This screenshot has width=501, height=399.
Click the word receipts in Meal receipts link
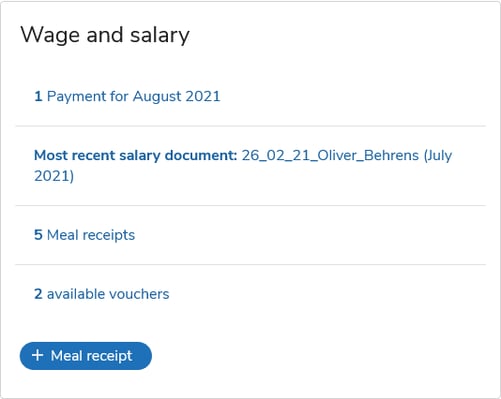tap(109, 235)
